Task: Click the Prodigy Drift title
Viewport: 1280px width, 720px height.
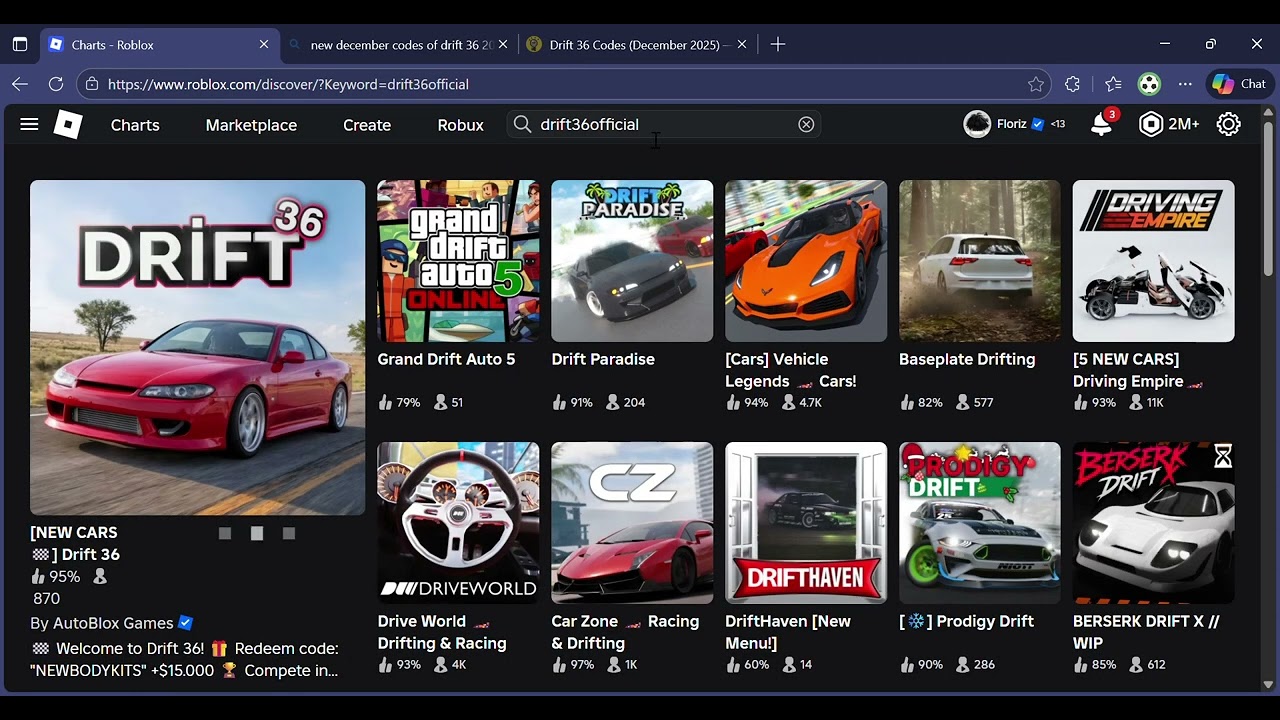Action: [966, 621]
